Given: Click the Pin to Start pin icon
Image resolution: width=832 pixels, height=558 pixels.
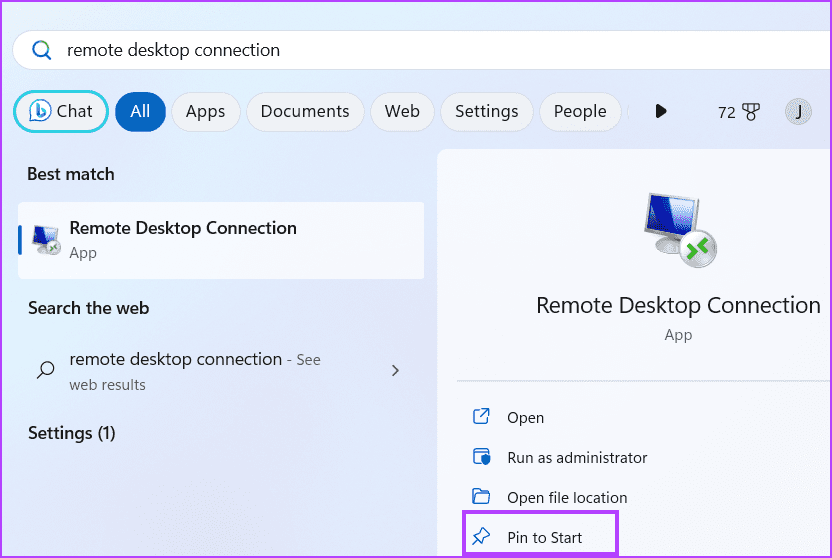Looking at the screenshot, I should [481, 536].
